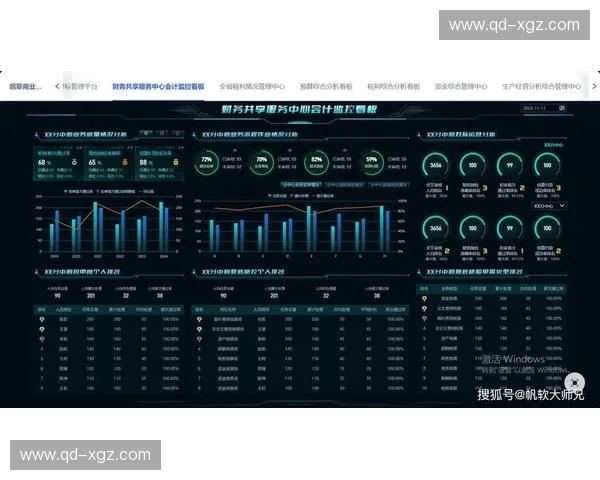The width and height of the screenshot is (600, 480).
Task: Click the 99 gauge with yellow rank 2
Action: 510,165
